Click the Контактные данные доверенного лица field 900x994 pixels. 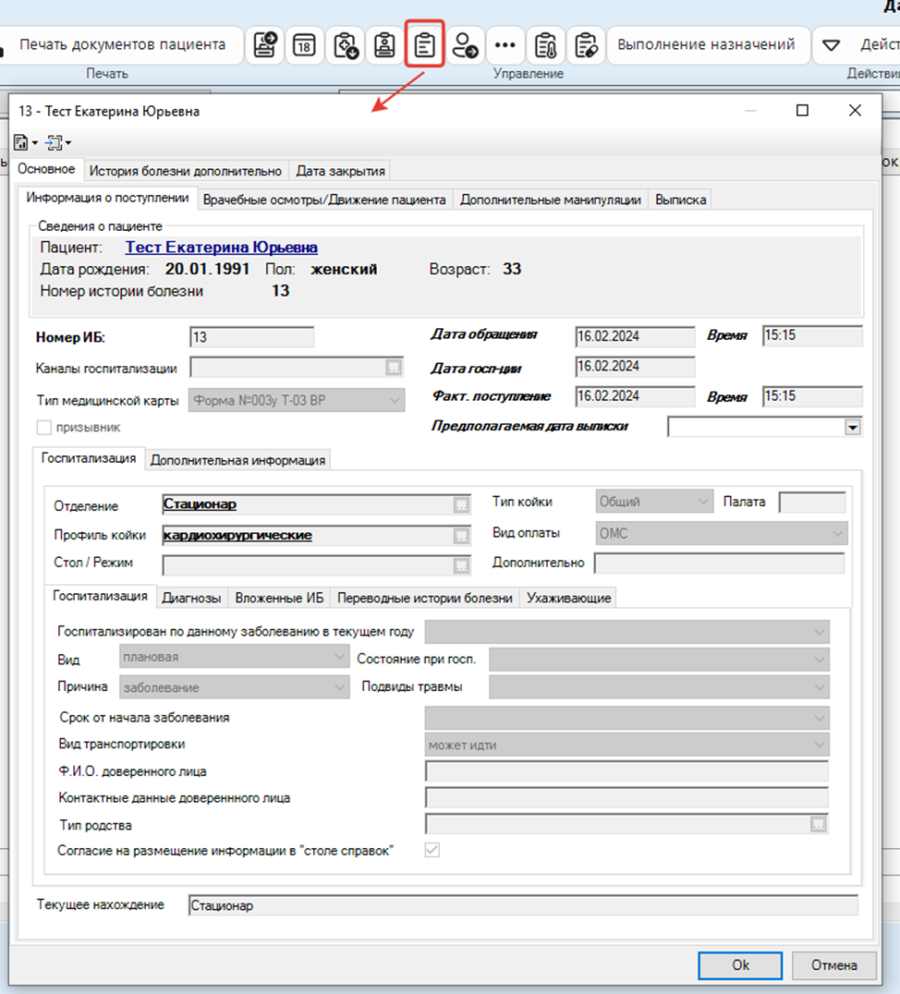pos(627,798)
